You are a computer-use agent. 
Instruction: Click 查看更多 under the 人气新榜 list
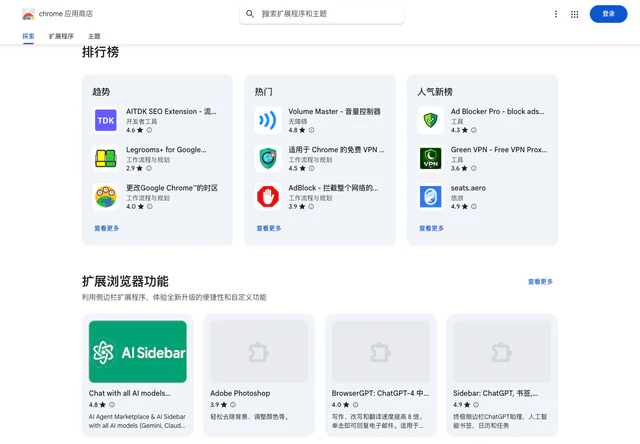(431, 228)
